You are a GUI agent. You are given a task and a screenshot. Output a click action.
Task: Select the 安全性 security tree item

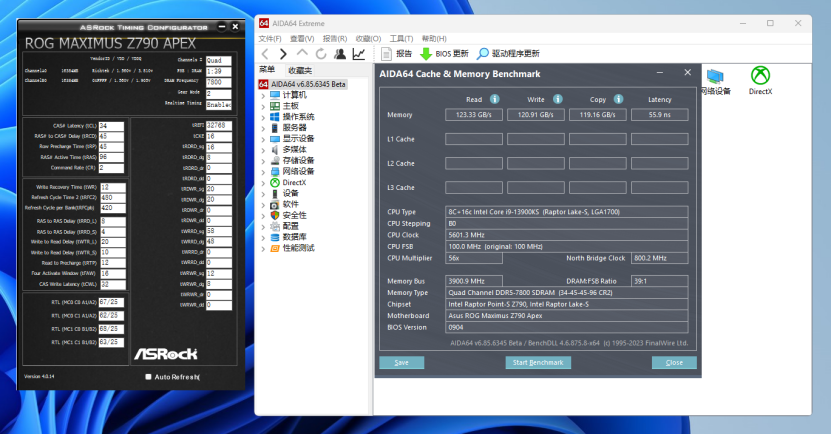(x=294, y=215)
